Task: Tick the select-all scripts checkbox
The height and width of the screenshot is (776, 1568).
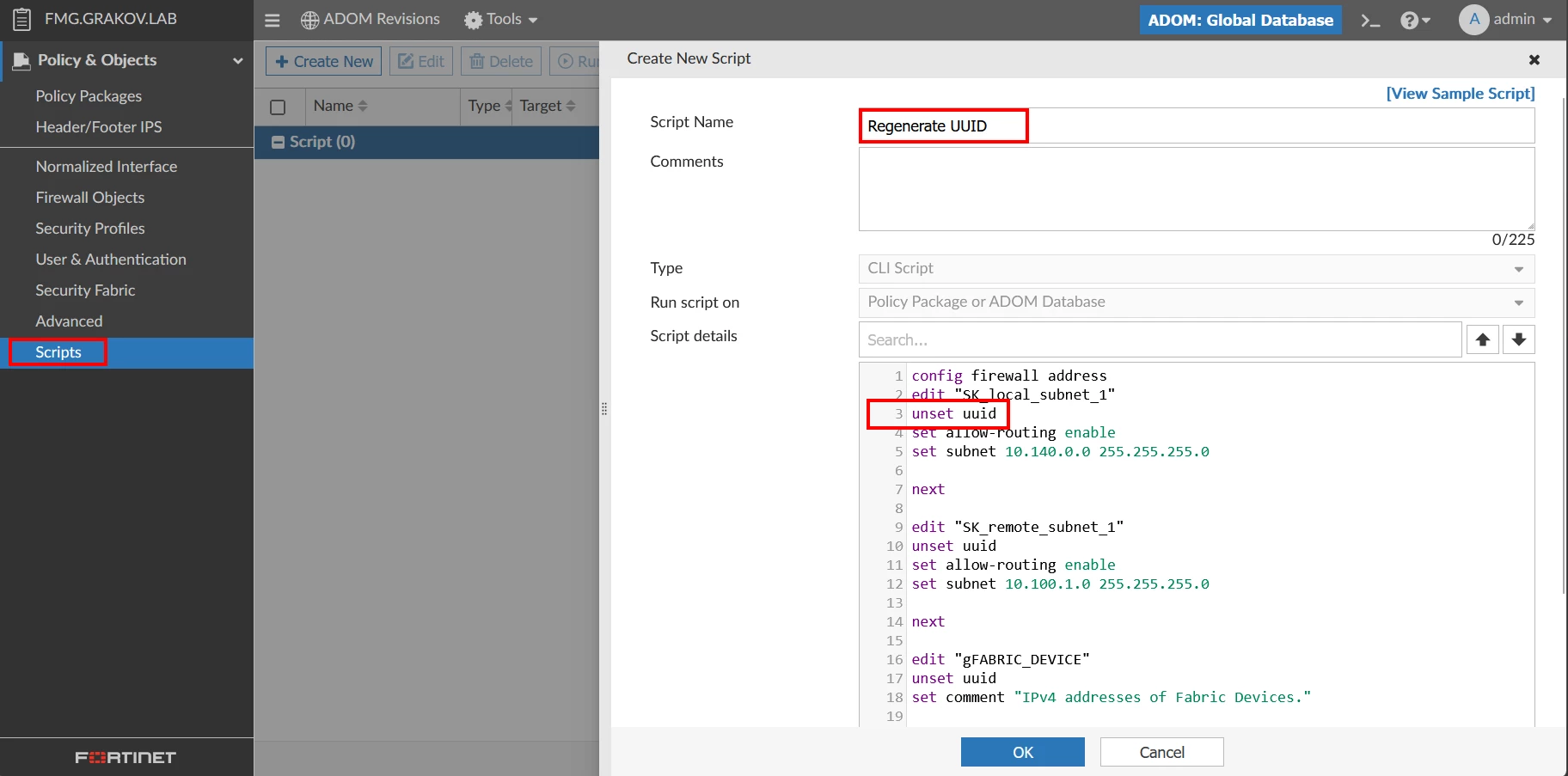Action: (x=278, y=107)
